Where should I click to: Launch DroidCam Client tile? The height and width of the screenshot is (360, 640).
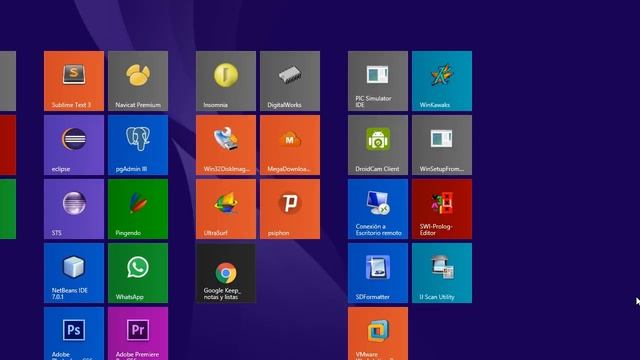tap(378, 145)
